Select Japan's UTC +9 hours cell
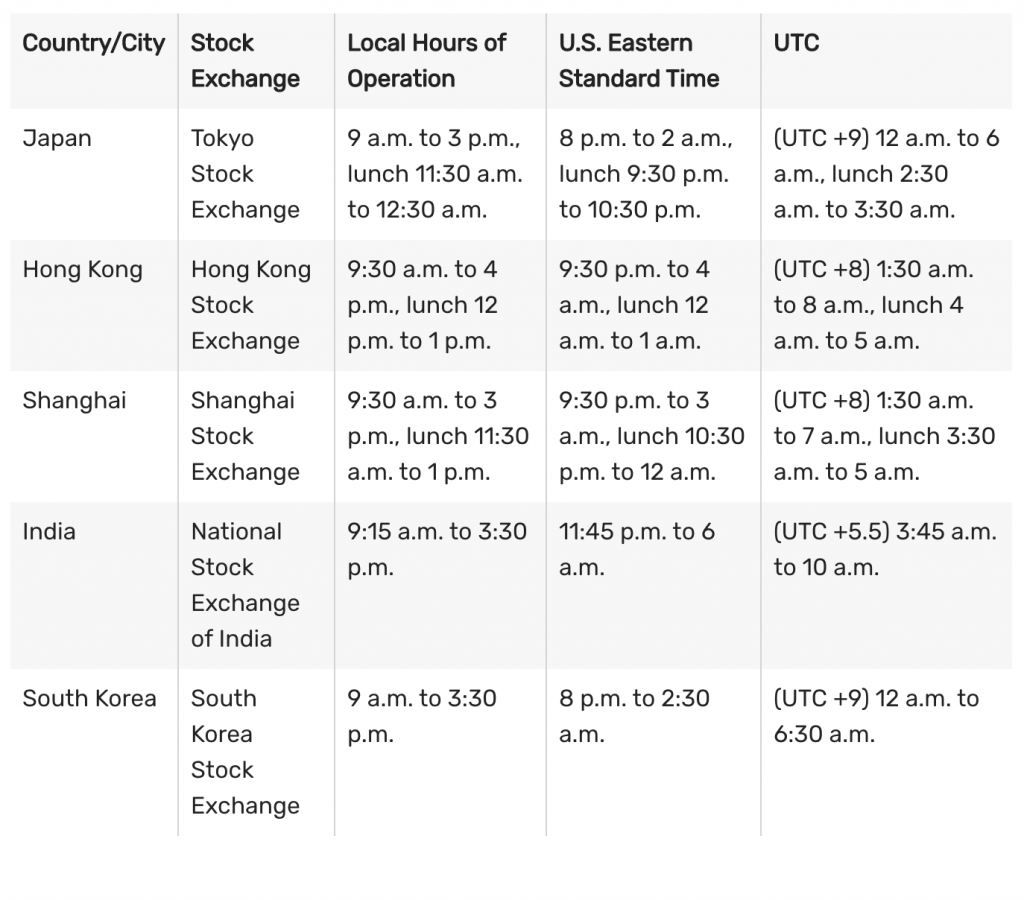This screenshot has height=900, width=1024. (x=886, y=174)
